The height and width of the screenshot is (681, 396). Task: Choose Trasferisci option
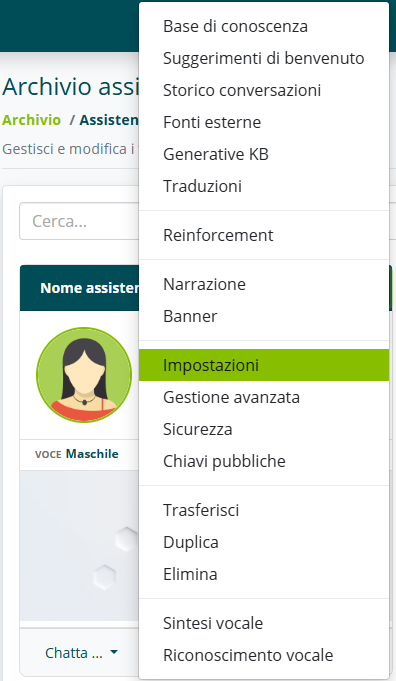click(264, 510)
